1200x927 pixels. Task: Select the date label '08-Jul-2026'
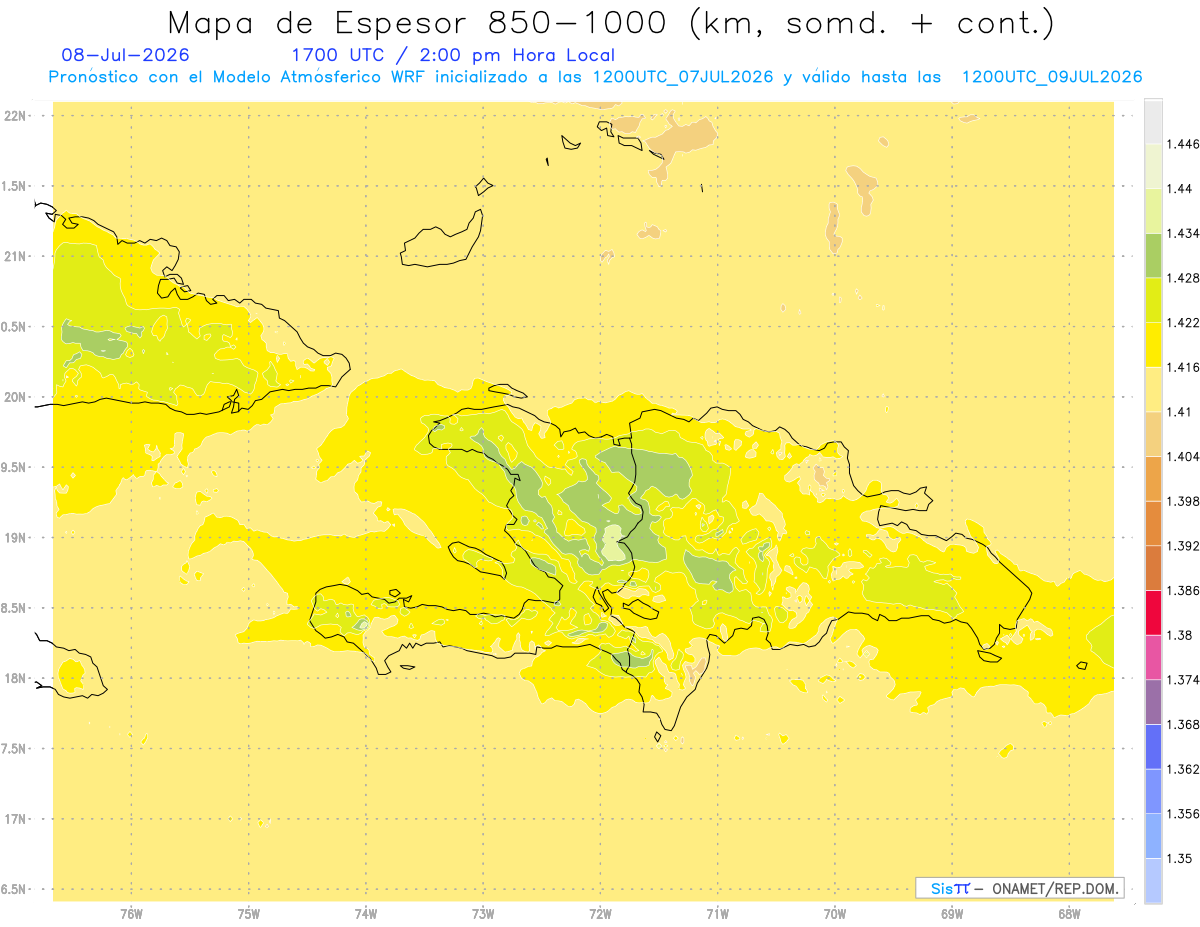(125, 55)
